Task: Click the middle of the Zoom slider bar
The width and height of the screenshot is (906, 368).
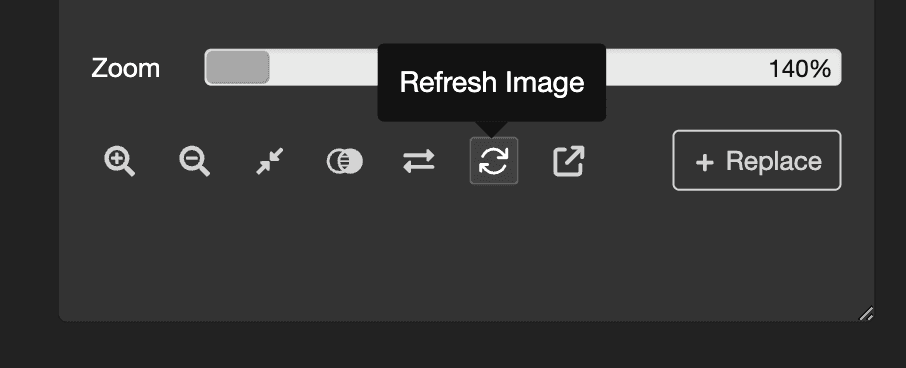Action: click(523, 67)
